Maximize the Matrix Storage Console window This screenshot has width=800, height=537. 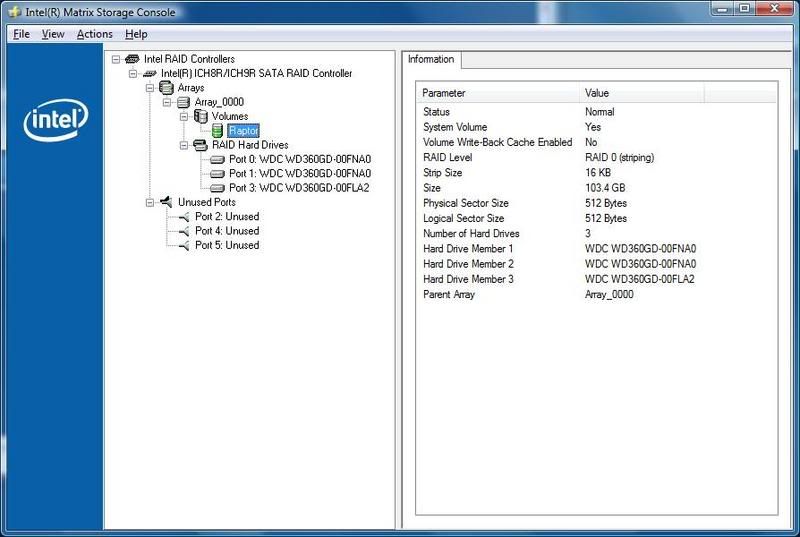pyautogui.click(x=744, y=9)
